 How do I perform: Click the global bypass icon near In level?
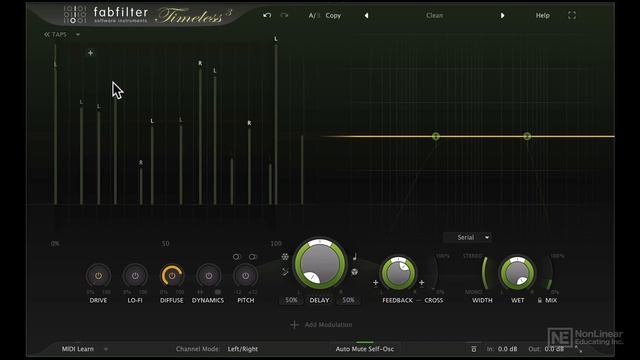(473, 349)
